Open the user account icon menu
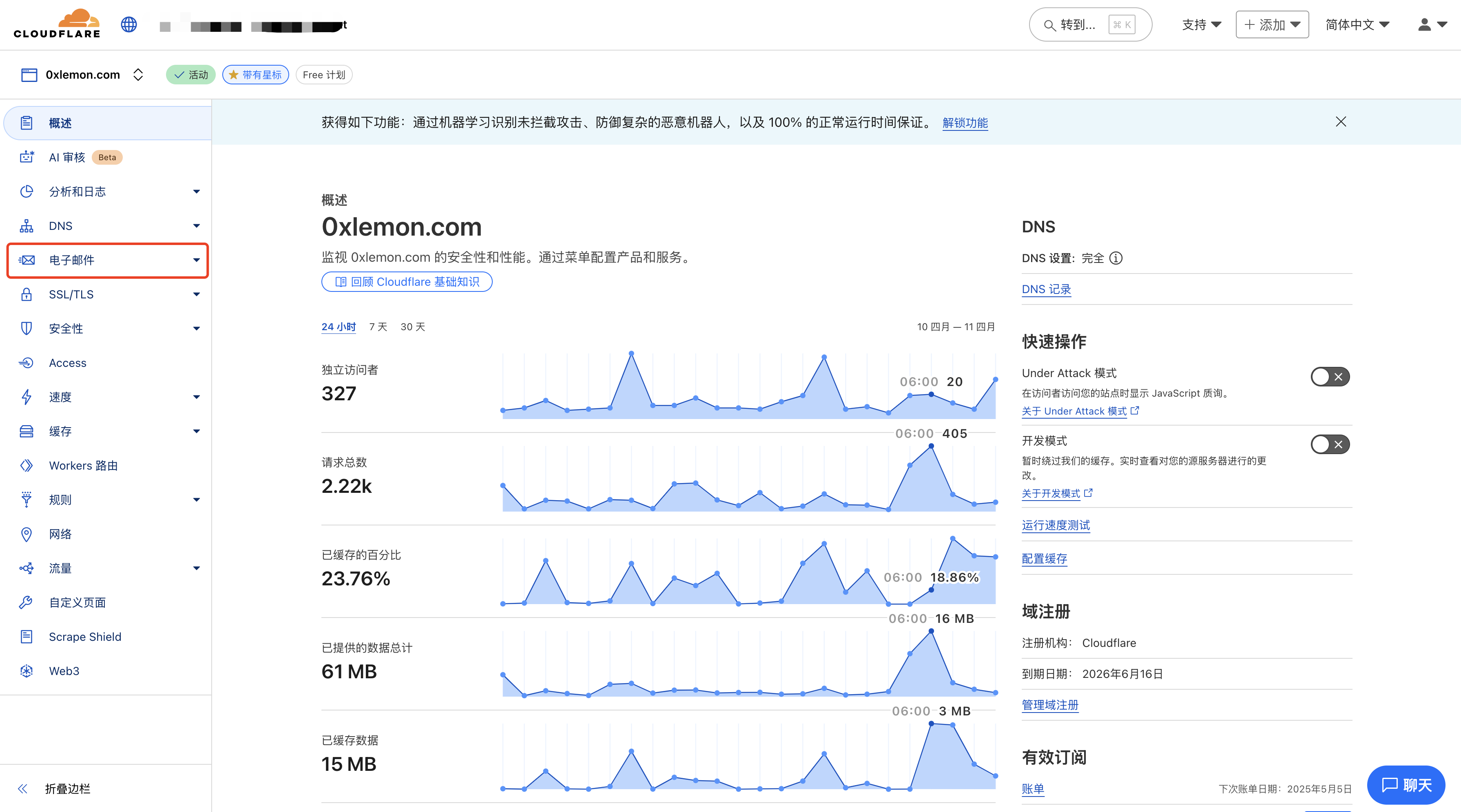This screenshot has width=1461, height=812. [x=1432, y=24]
